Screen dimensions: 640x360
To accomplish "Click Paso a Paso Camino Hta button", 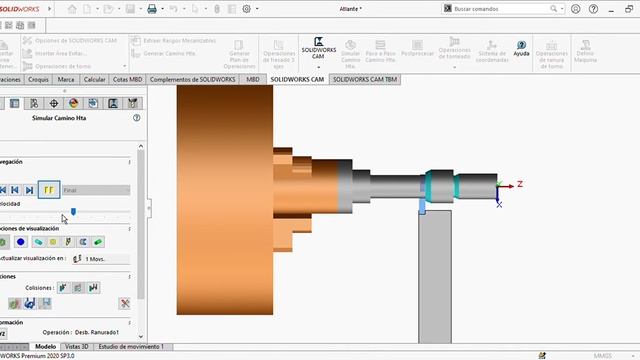I will [x=380, y=51].
